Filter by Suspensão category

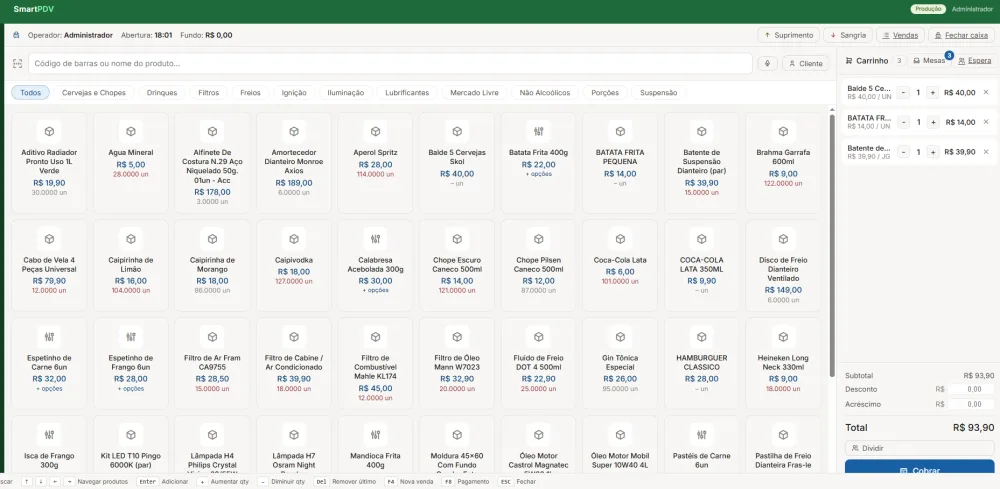click(658, 92)
